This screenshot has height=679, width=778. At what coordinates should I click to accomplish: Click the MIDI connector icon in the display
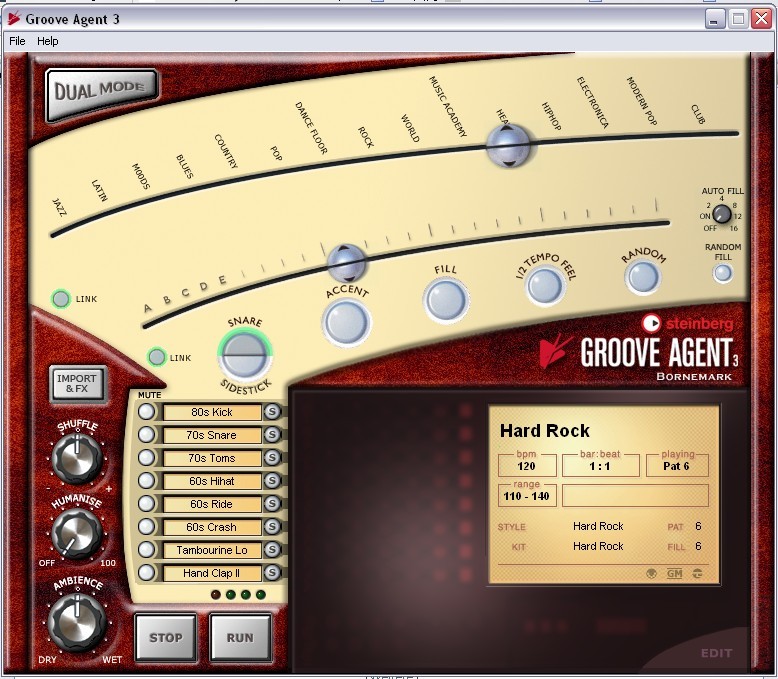(x=651, y=574)
